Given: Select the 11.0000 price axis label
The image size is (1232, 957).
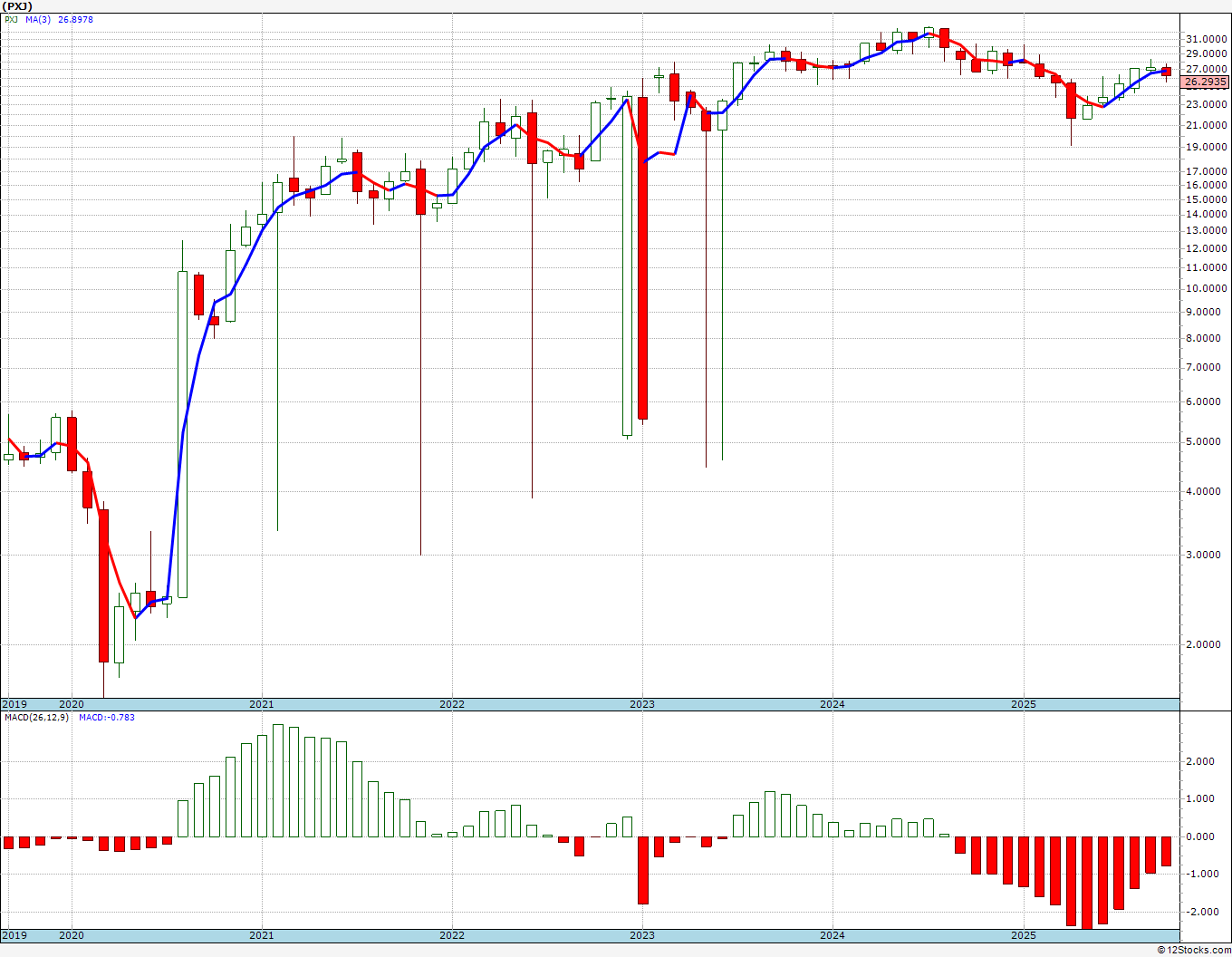Looking at the screenshot, I should click(1206, 267).
